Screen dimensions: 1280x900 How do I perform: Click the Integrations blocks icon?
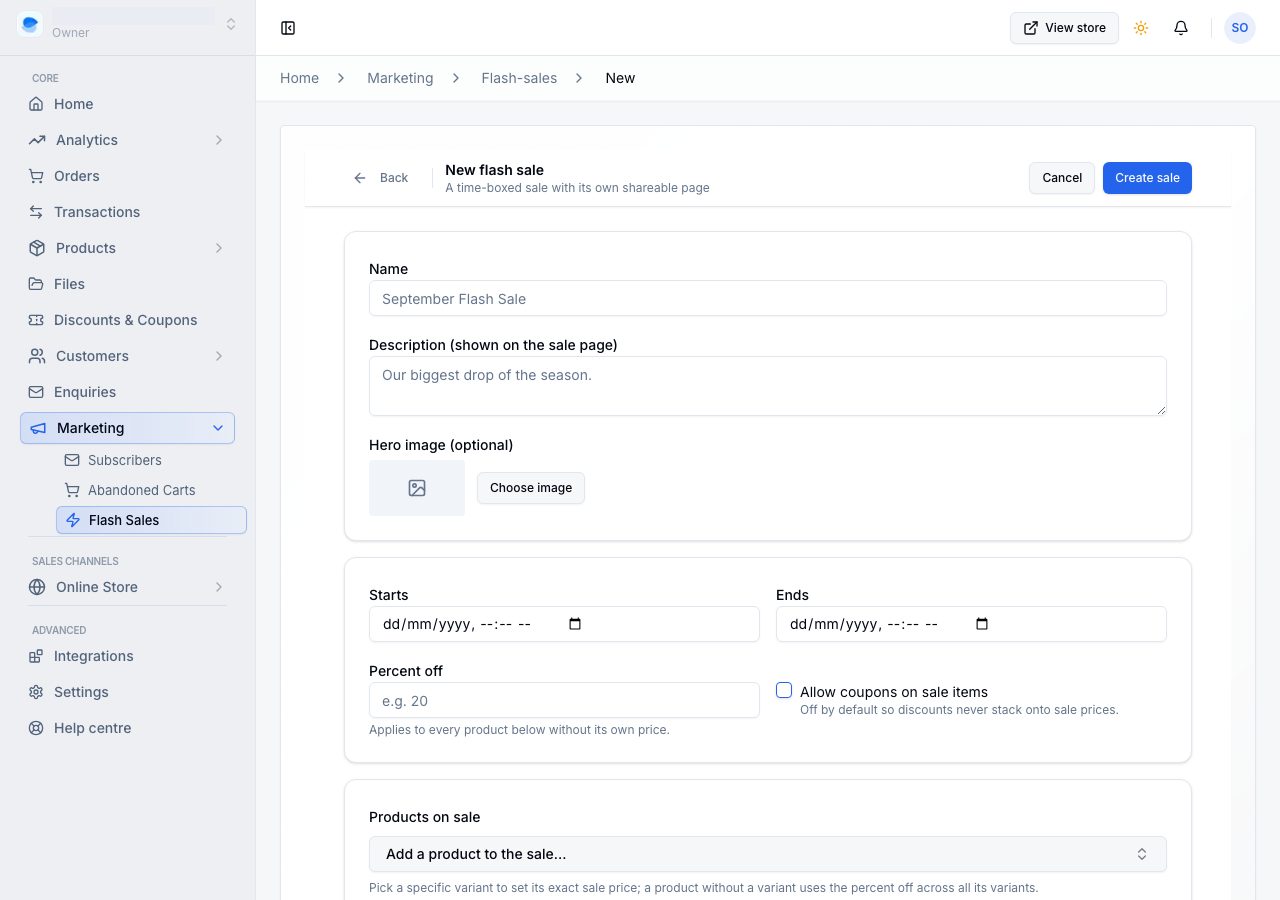point(36,656)
